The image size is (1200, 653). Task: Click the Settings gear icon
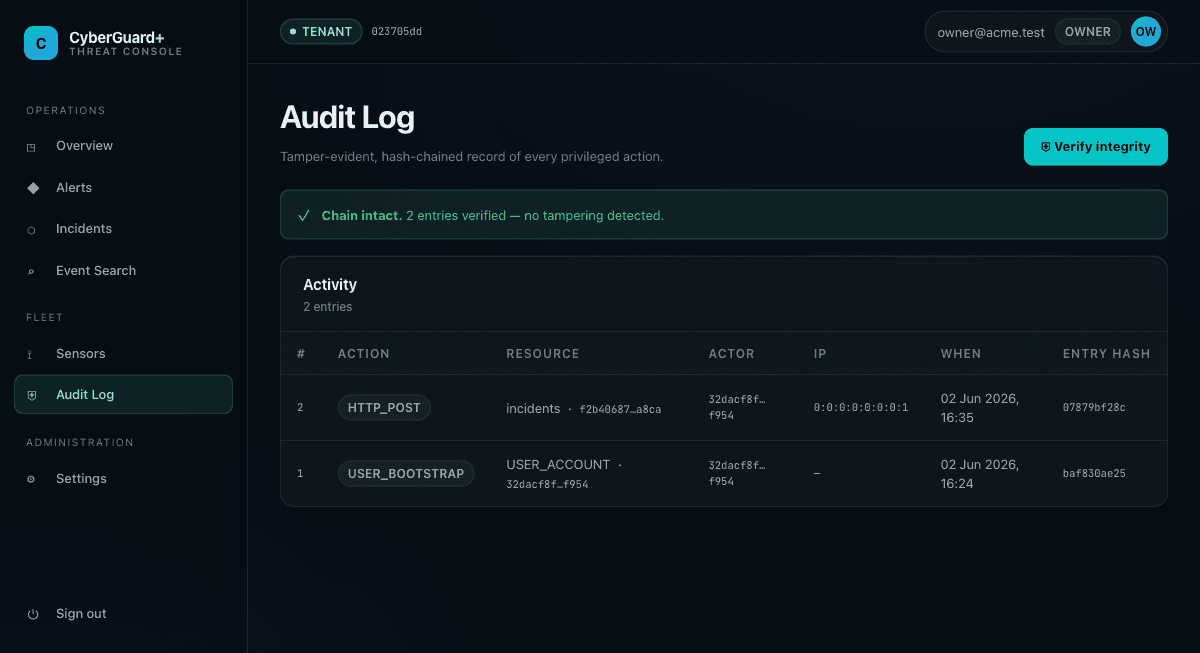[32, 479]
